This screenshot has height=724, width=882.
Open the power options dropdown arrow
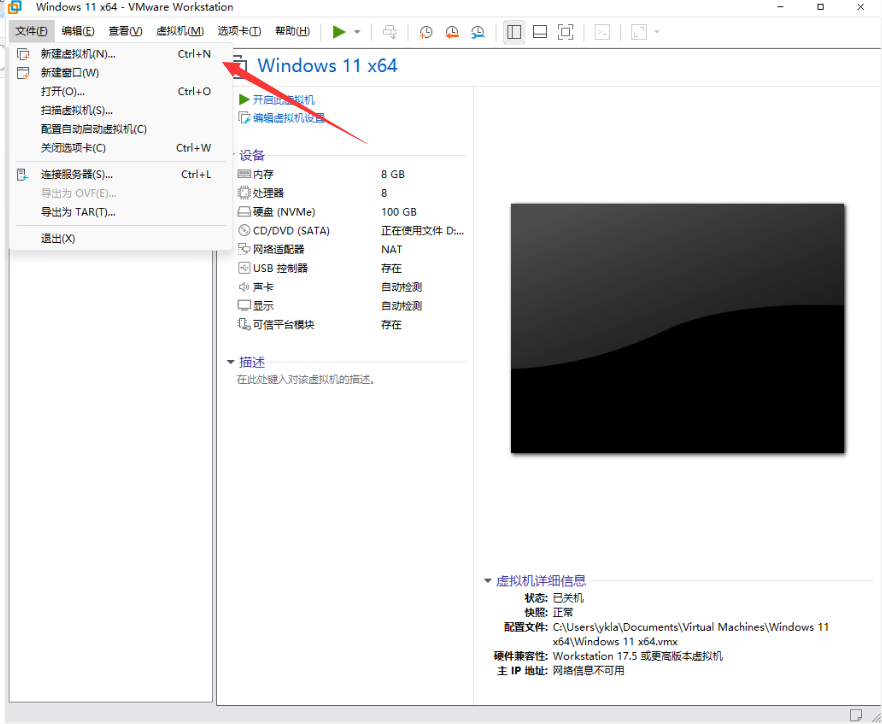point(357,32)
